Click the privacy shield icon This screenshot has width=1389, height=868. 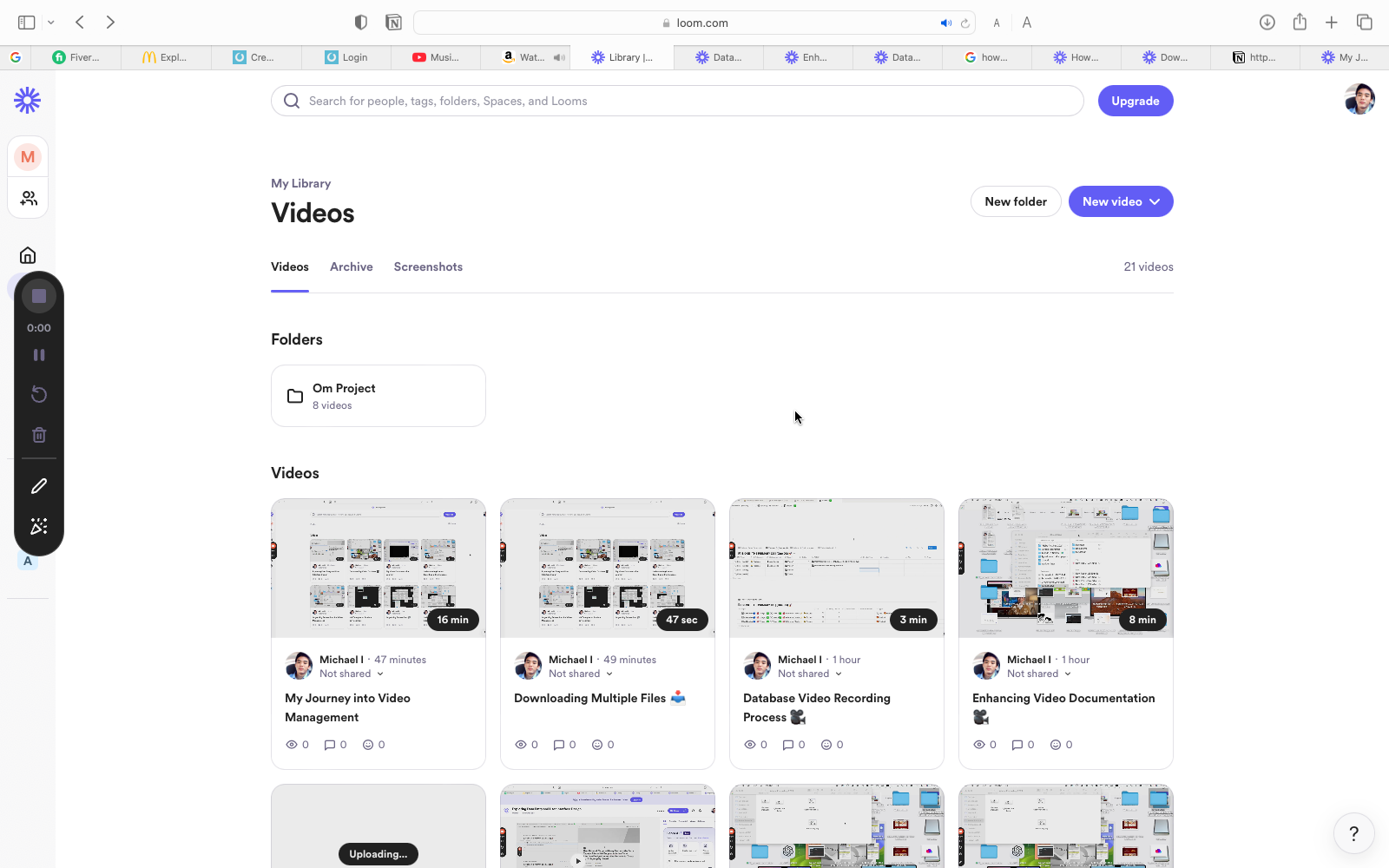361,23
